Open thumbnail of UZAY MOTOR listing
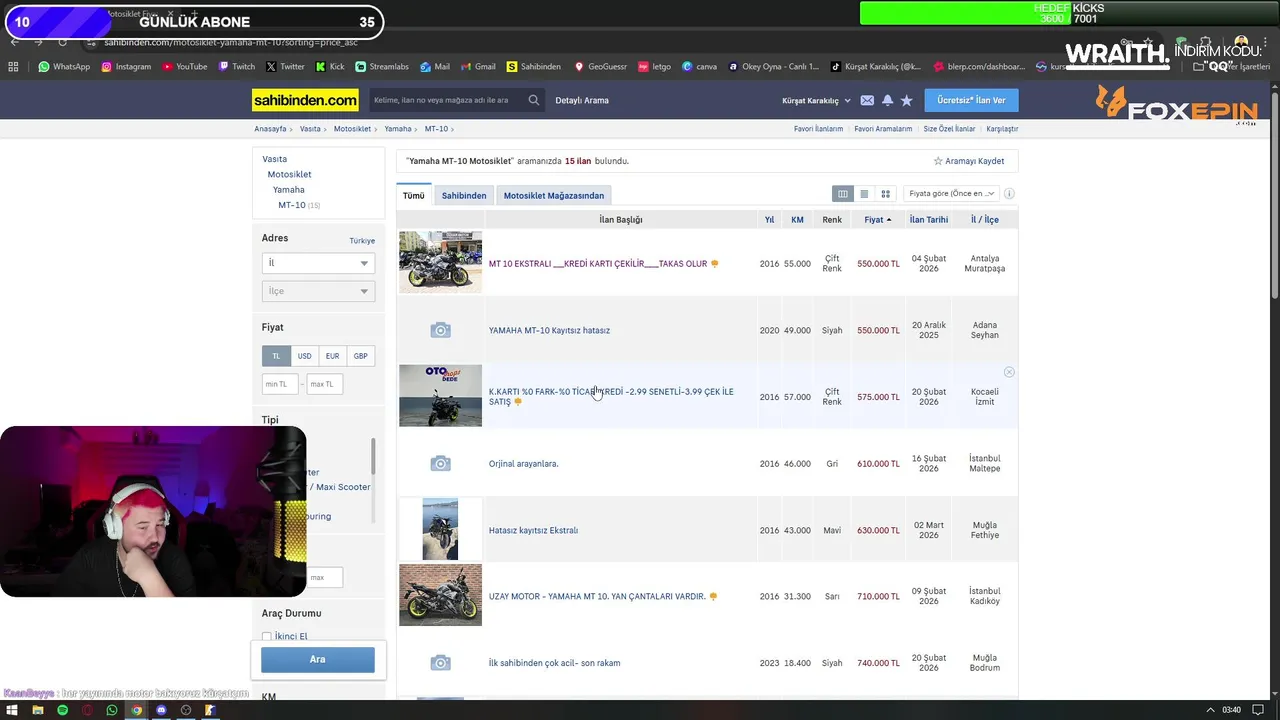The image size is (1280, 720). (x=440, y=596)
